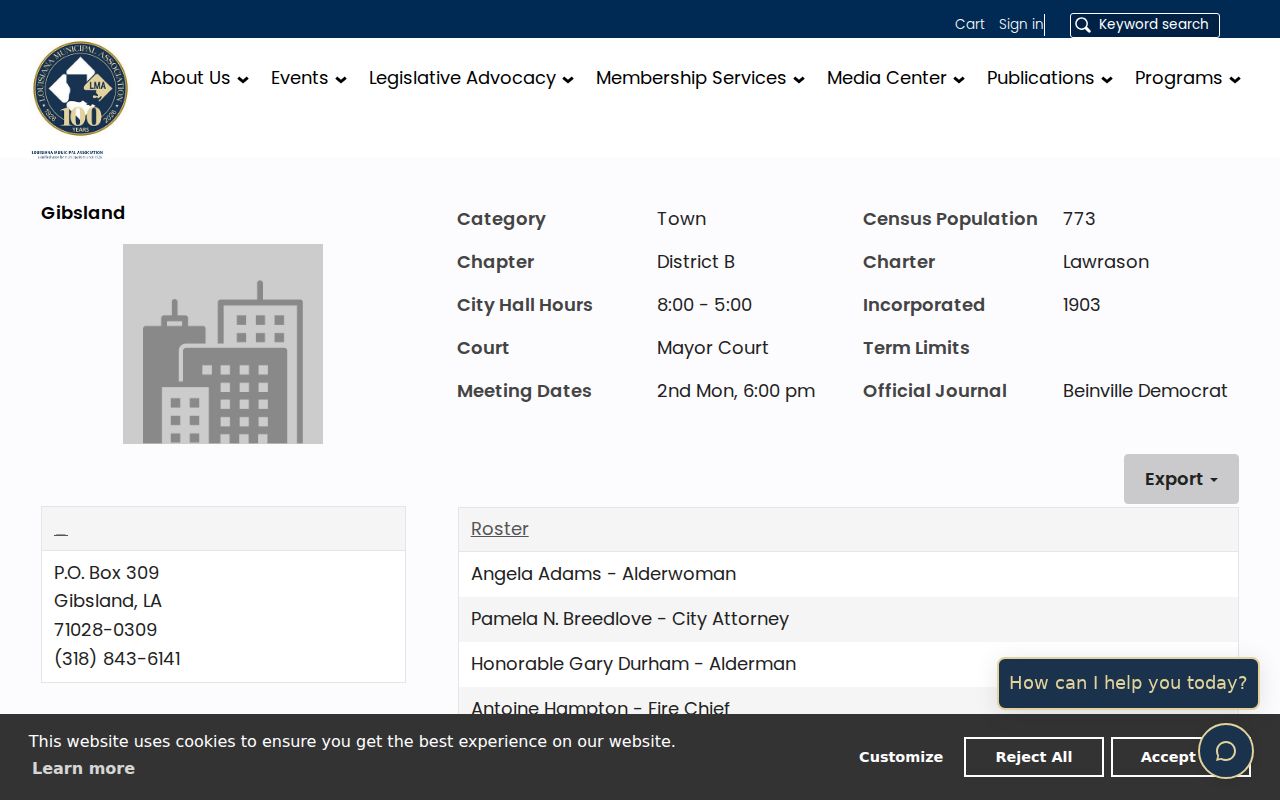1280x800 pixels.
Task: Expand the About Us menu
Action: [199, 78]
